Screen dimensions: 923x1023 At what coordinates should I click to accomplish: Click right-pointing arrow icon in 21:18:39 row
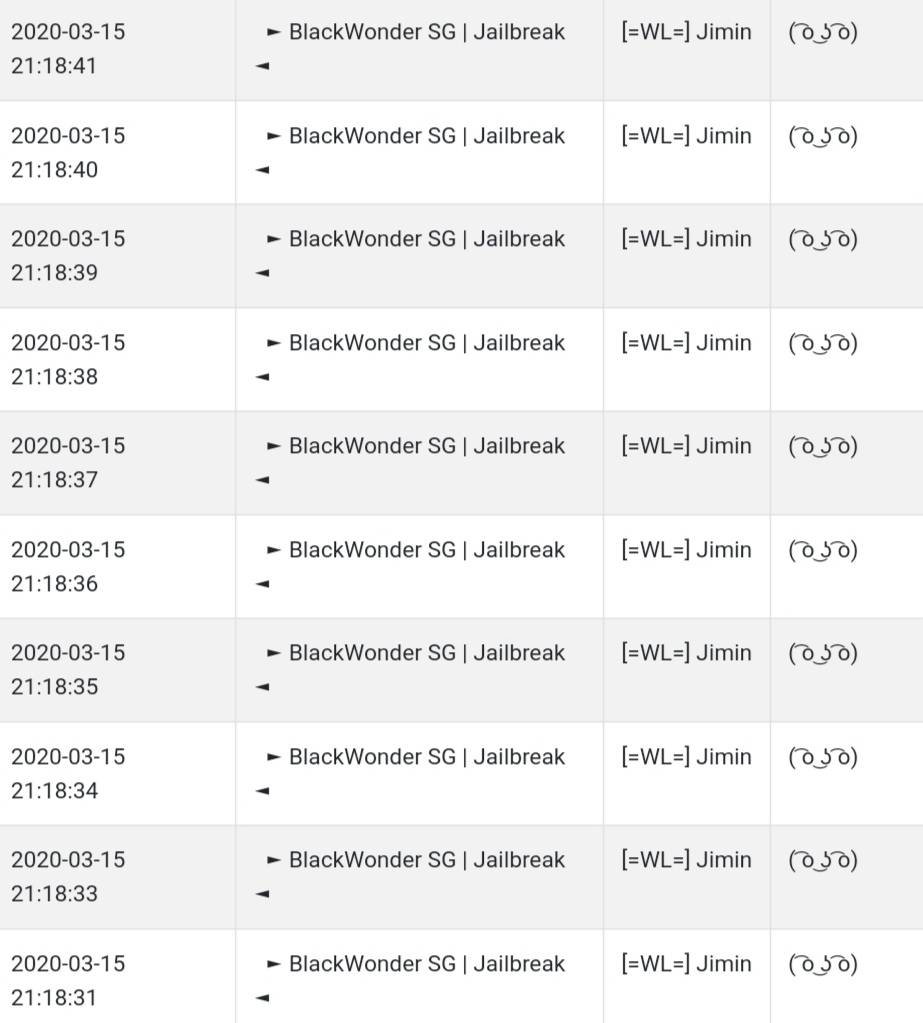[x=274, y=239]
